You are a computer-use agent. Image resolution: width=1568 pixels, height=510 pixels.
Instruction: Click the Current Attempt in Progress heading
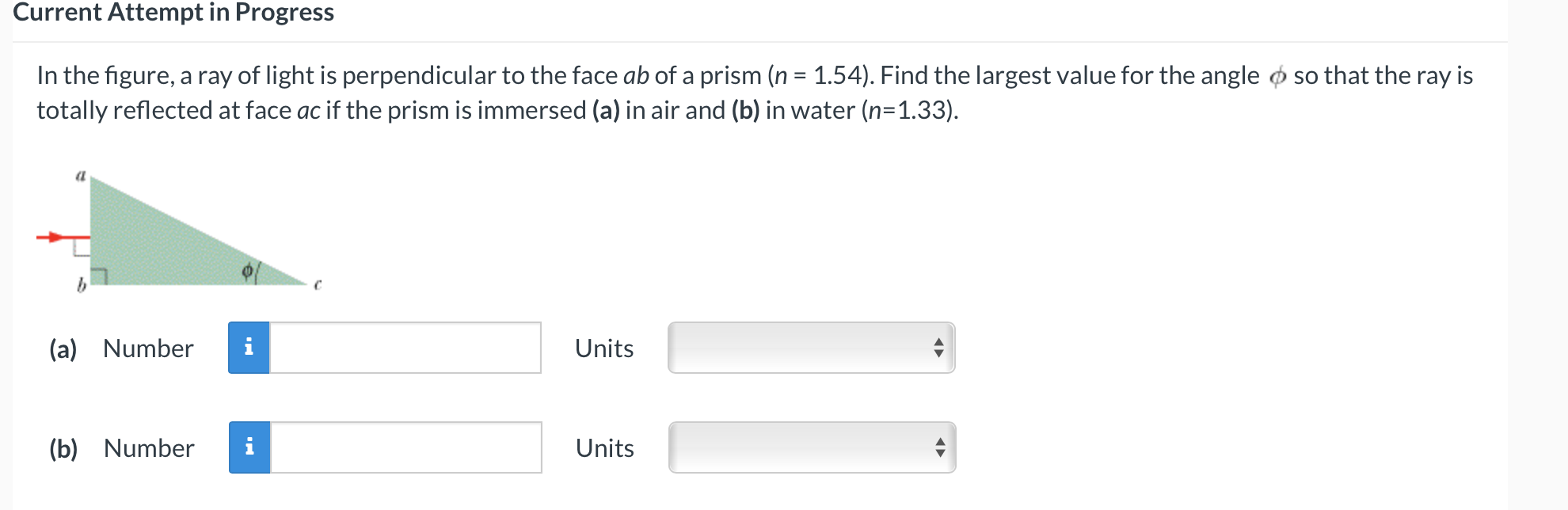[x=173, y=12]
